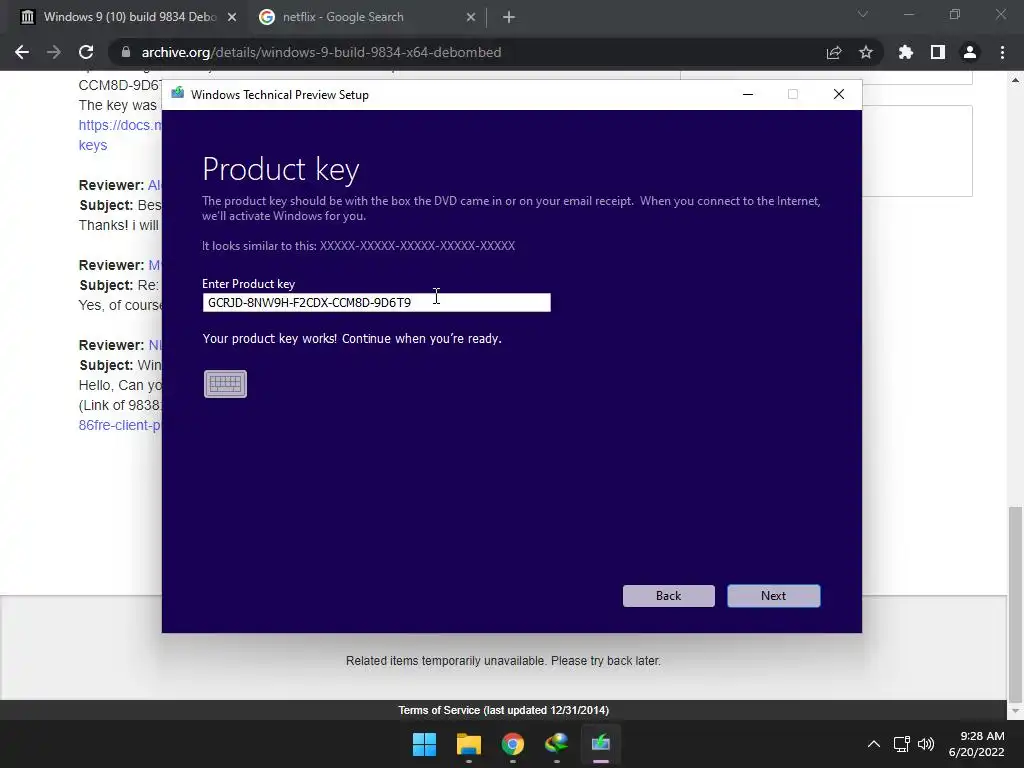Screen dimensions: 1024x768
Task: Open the on-screen keyboard icon in Setup
Action: pos(225,384)
